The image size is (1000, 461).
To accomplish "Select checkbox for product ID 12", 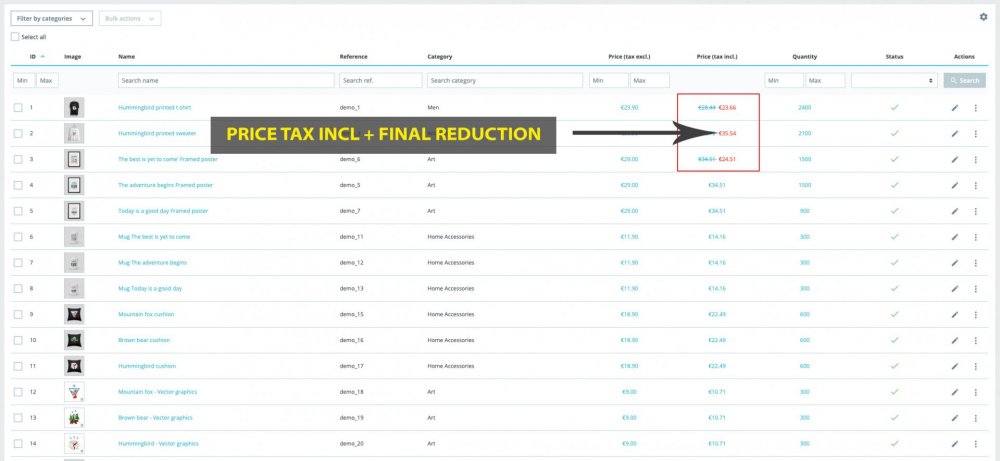I will pos(18,391).
